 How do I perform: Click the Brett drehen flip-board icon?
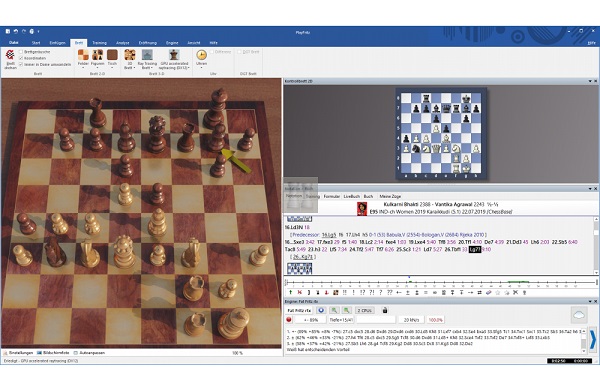point(10,59)
